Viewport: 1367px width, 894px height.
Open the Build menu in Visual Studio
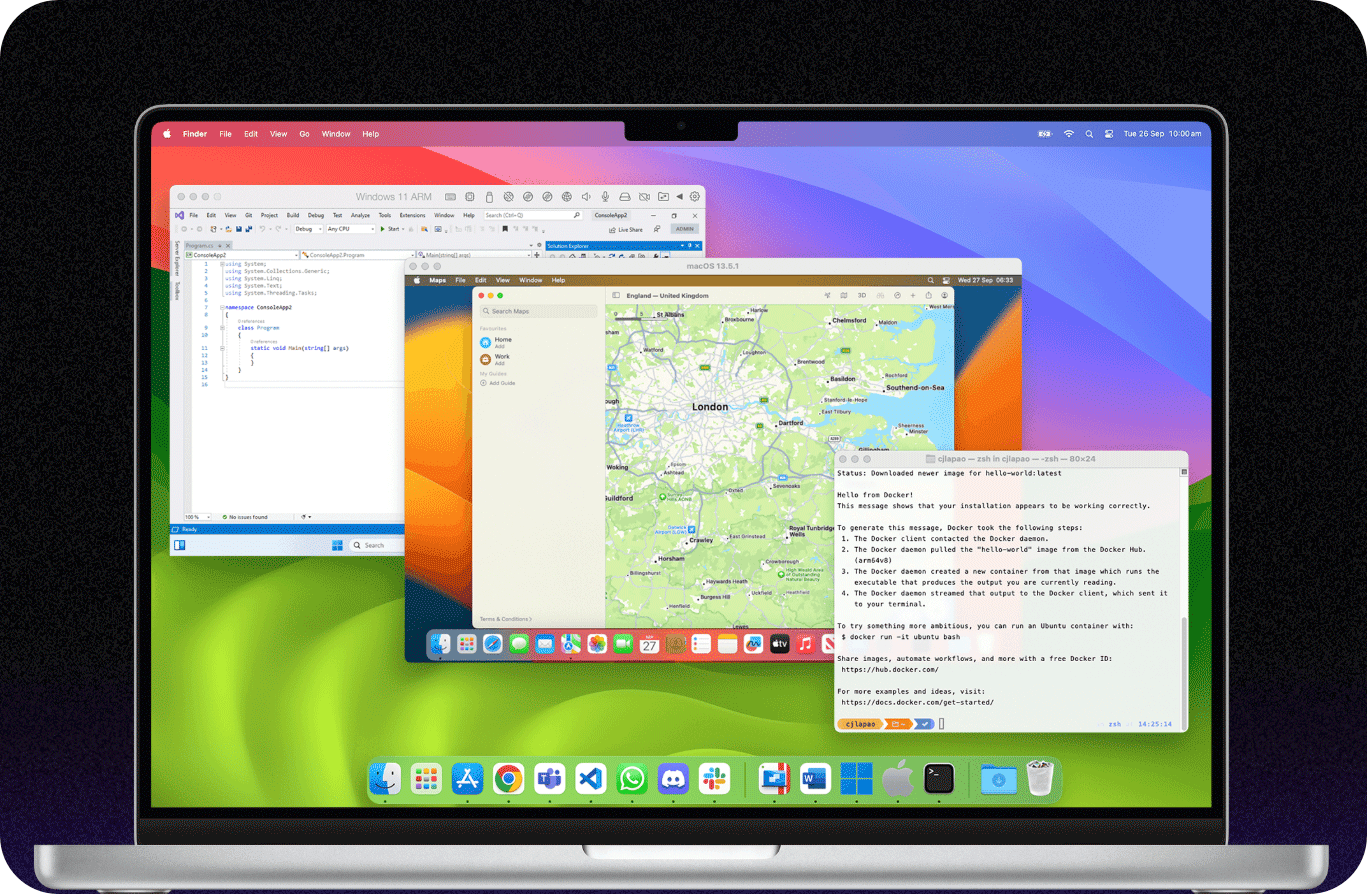click(293, 215)
